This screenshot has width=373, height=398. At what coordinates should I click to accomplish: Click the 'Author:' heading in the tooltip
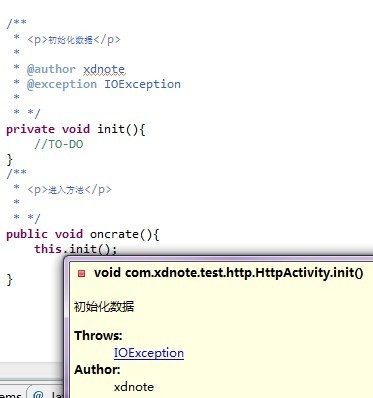[97, 369]
